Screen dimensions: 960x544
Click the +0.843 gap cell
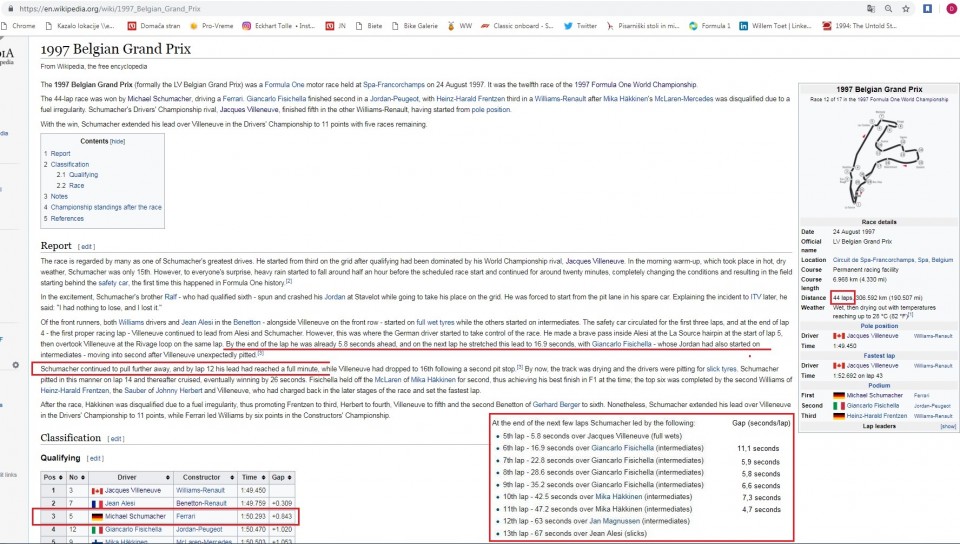tap(282, 516)
